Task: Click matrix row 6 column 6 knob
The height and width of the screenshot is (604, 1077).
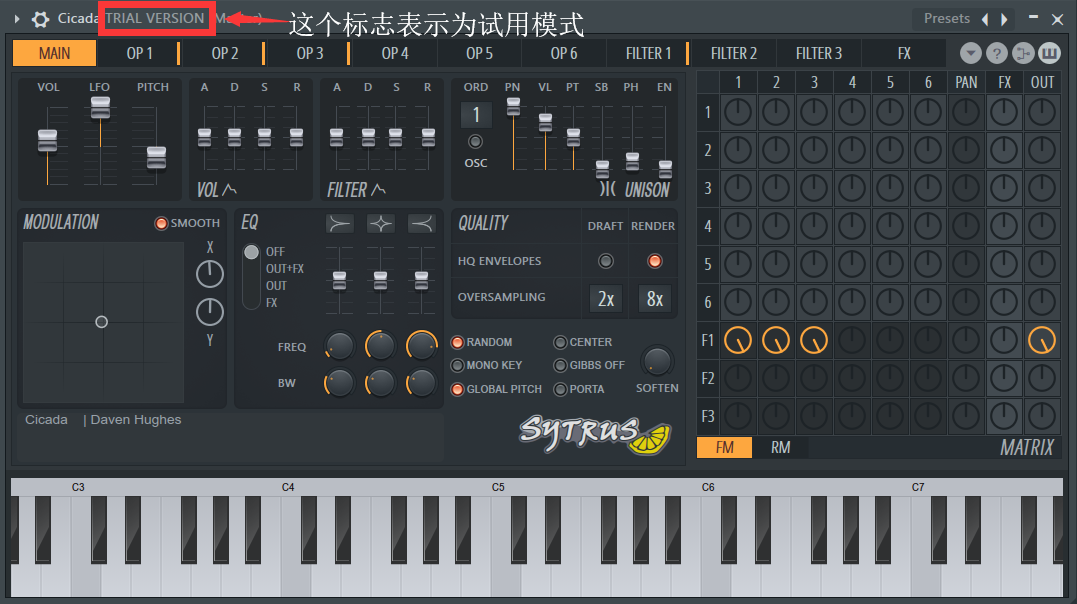Action: coord(928,302)
